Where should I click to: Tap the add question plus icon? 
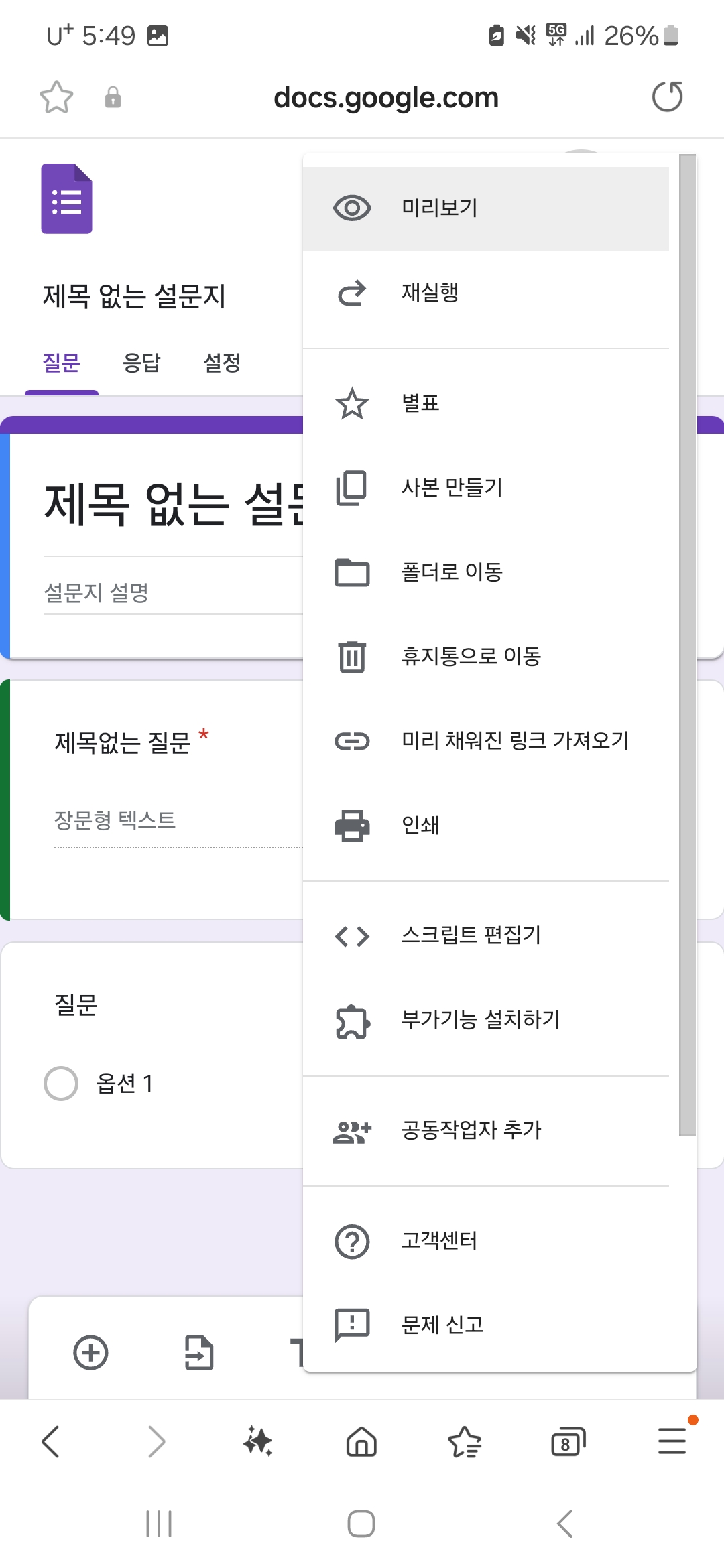(x=90, y=1352)
